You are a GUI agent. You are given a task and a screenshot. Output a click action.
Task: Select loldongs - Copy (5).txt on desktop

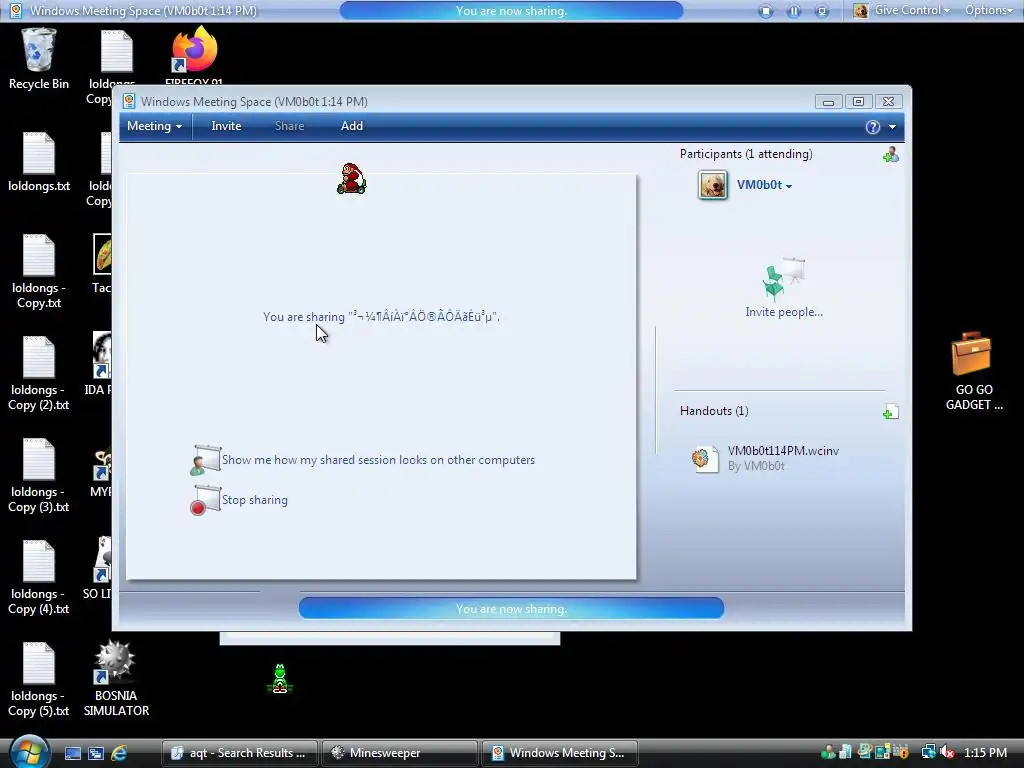pos(39,679)
